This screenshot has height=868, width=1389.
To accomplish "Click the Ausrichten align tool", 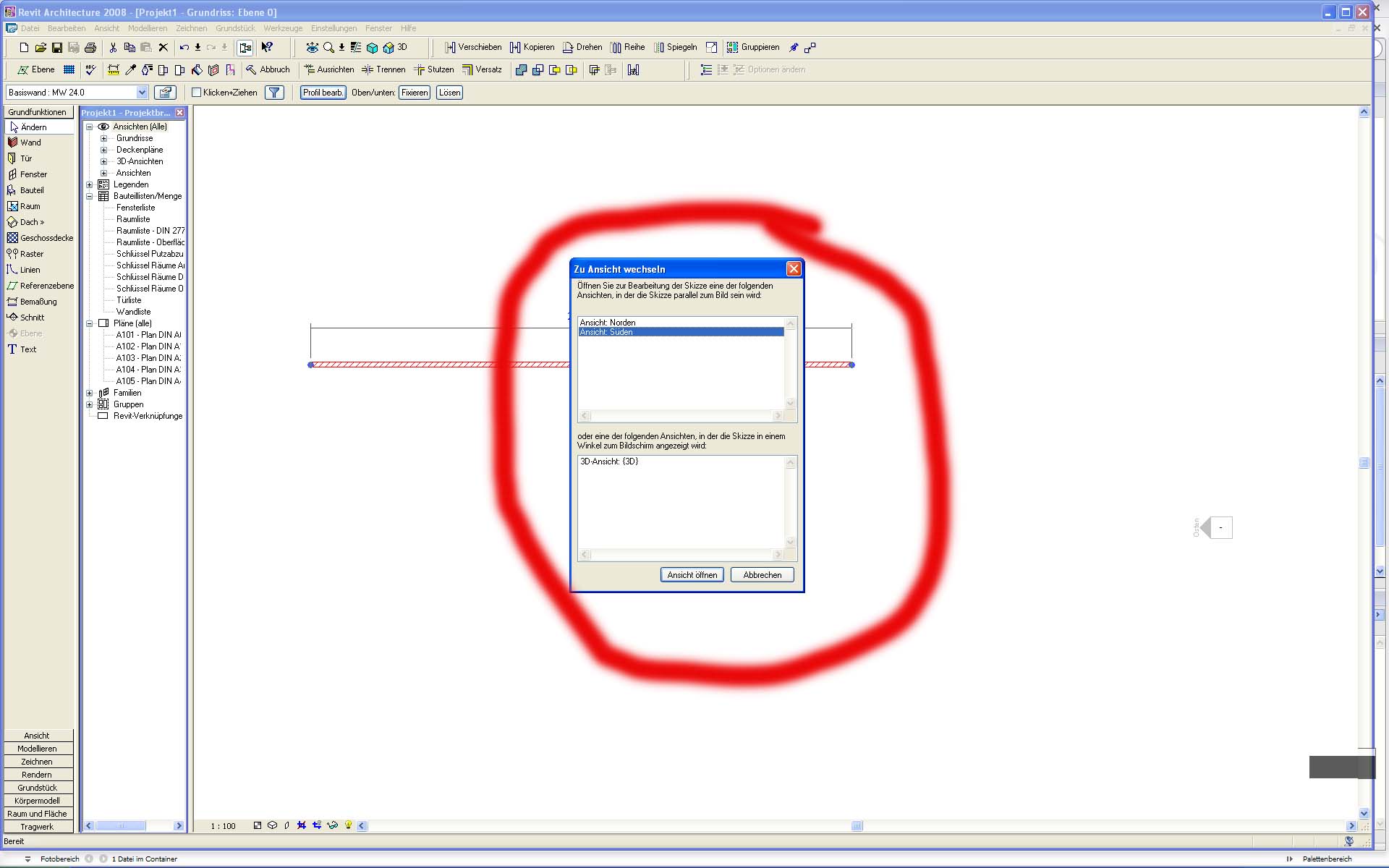I will click(329, 70).
